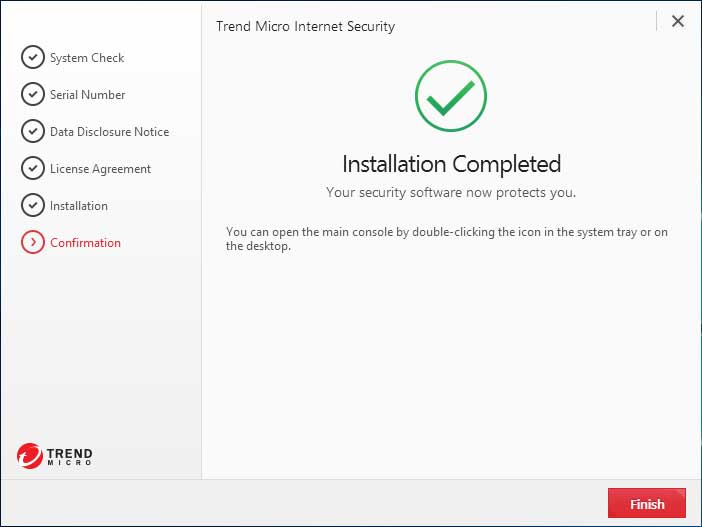Screen dimensions: 702x527
Task: Select the Confirmation step label
Action: [x=85, y=243]
